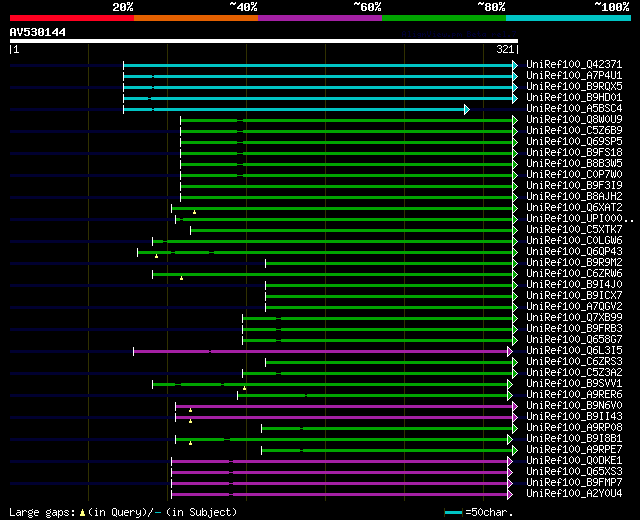Image resolution: width=640 pixels, height=520 pixels.
Task: Open hit UniRef100_Q8W0U9
Action: pyautogui.click(x=574, y=120)
